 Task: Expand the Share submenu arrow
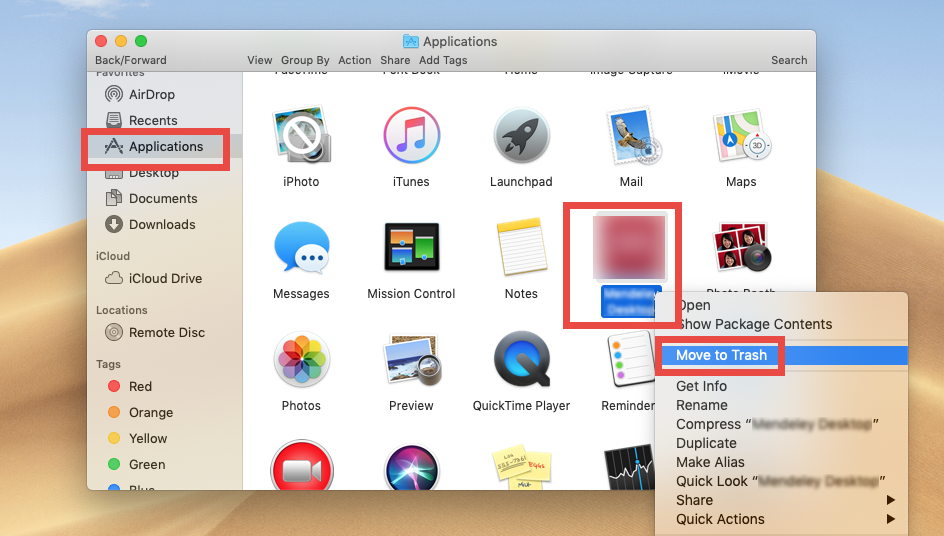(889, 500)
